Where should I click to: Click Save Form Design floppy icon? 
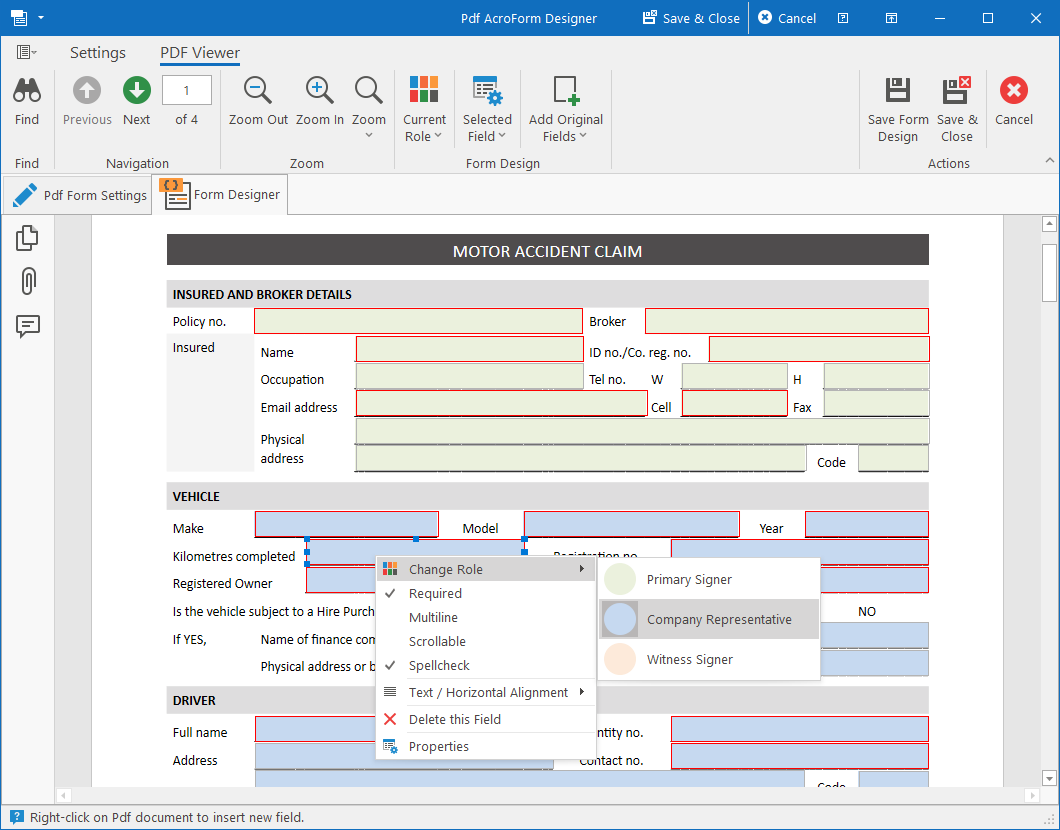point(898,91)
